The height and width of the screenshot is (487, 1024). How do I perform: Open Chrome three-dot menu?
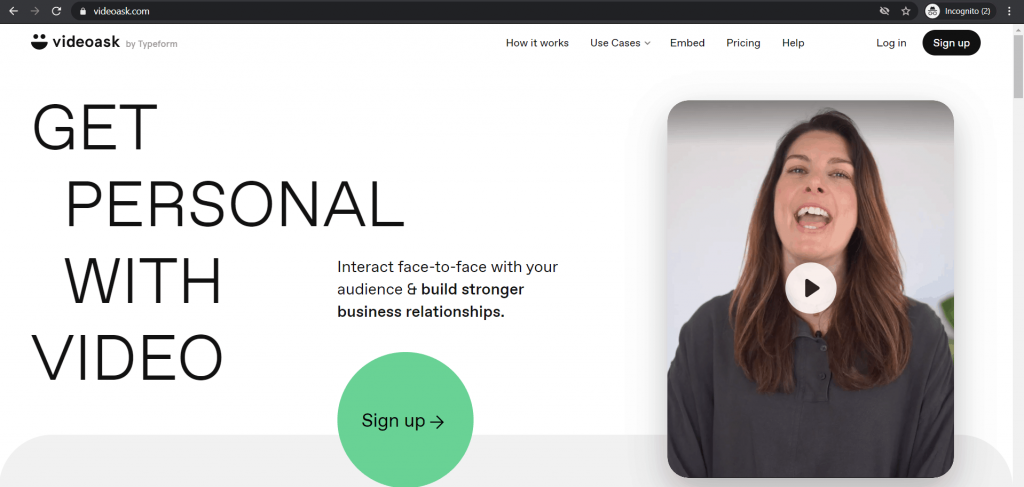(x=1010, y=11)
